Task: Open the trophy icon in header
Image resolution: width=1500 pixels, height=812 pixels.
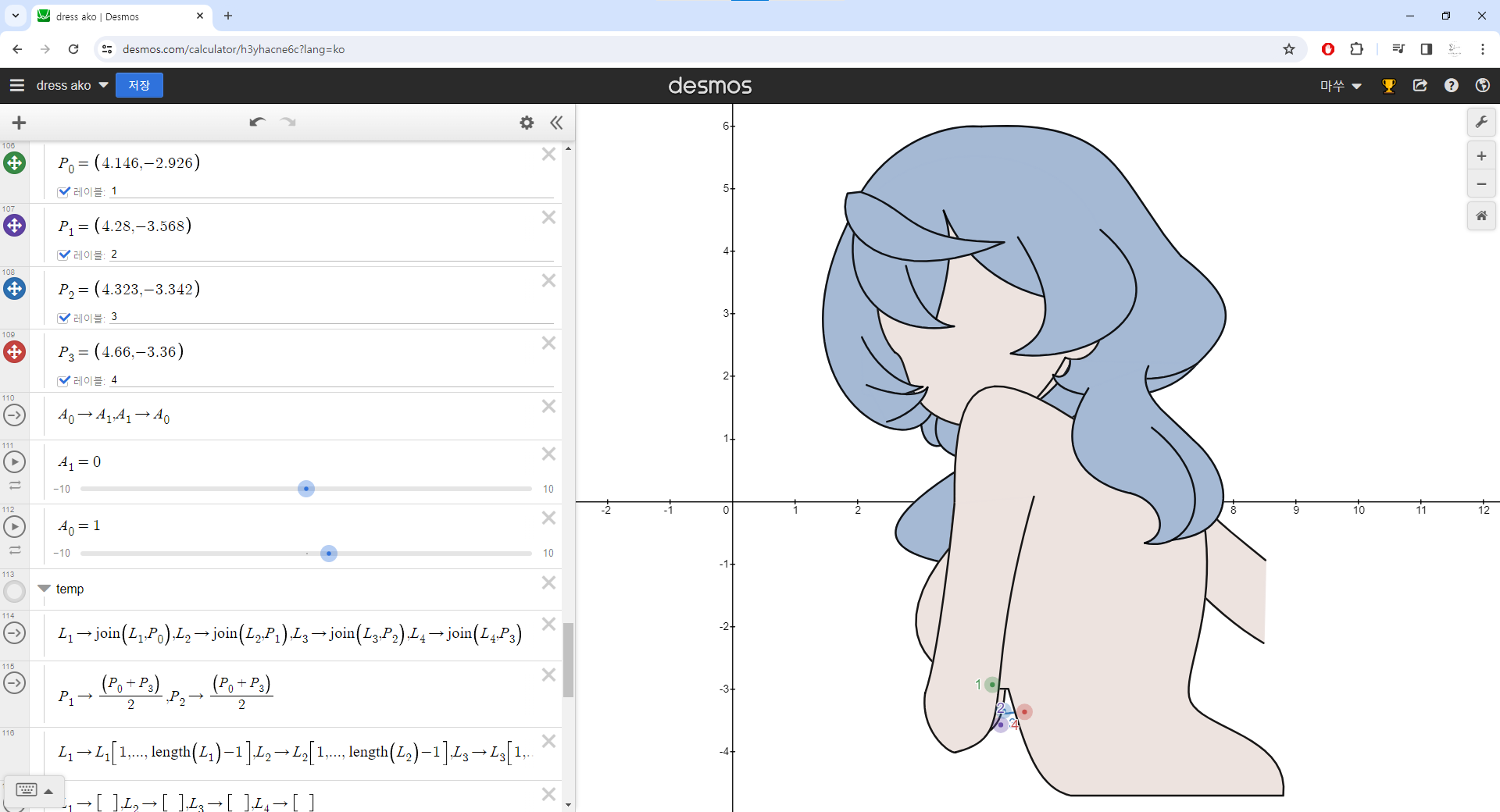Action: coord(1389,86)
